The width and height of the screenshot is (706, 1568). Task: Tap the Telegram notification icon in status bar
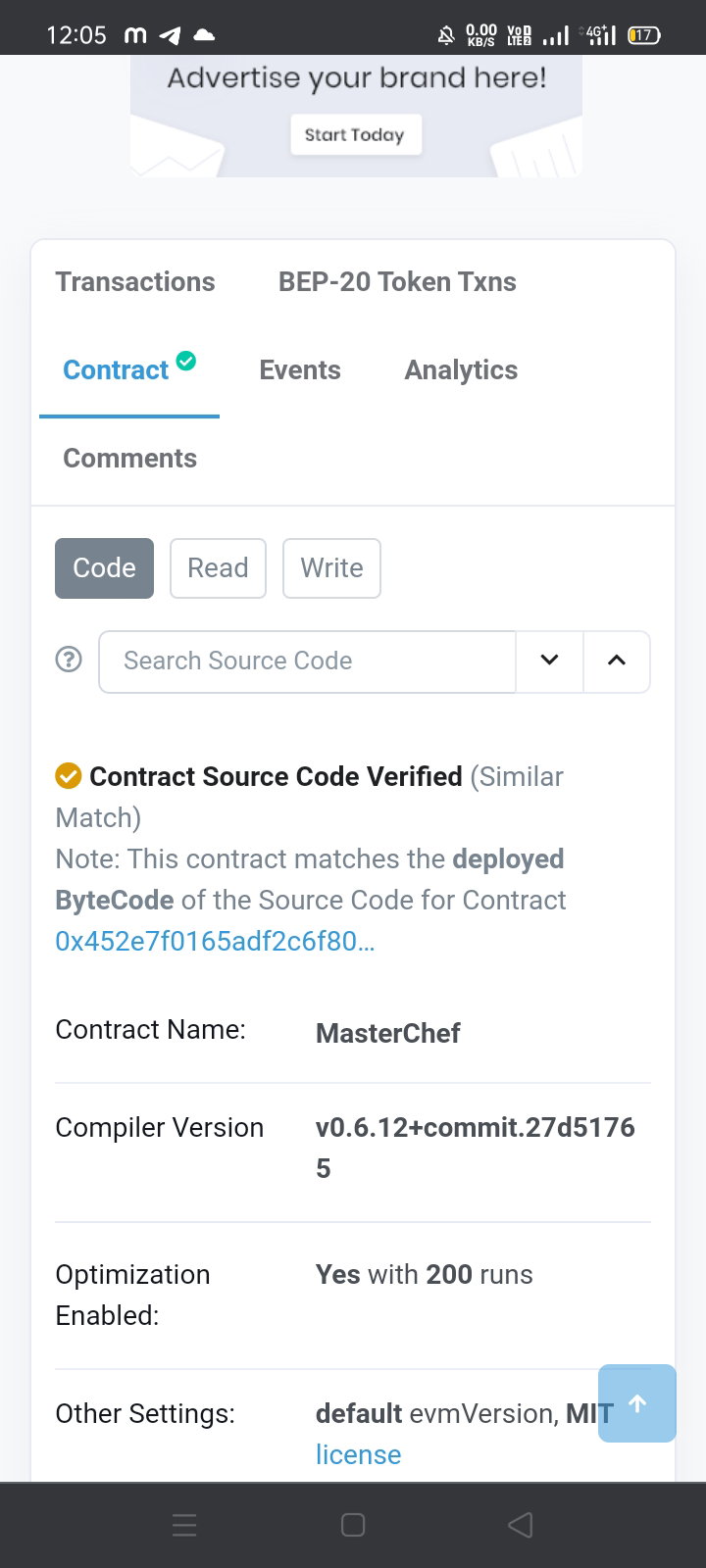coord(171,35)
